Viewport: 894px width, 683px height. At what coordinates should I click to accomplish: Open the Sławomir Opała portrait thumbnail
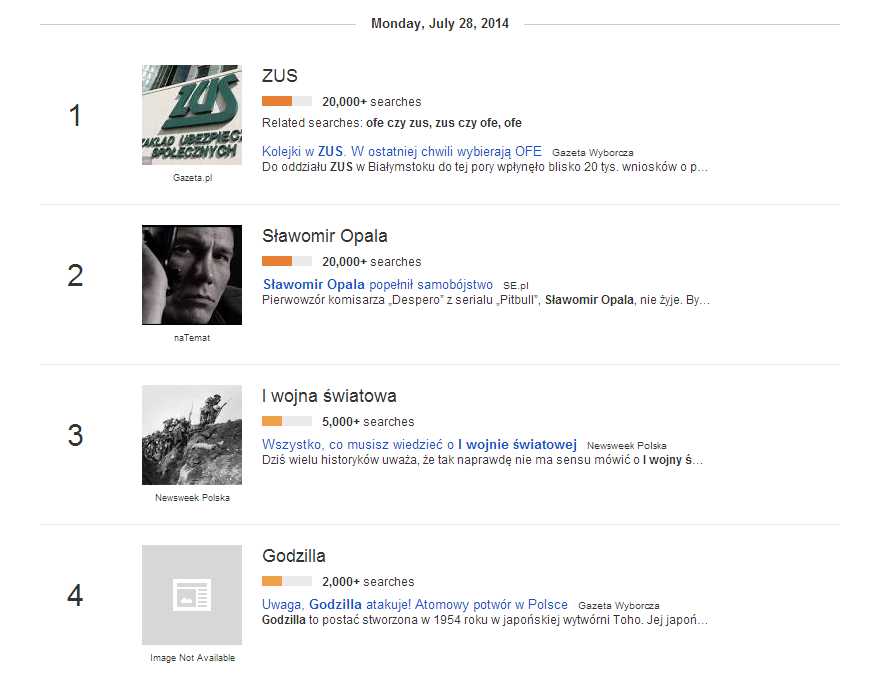coord(192,275)
